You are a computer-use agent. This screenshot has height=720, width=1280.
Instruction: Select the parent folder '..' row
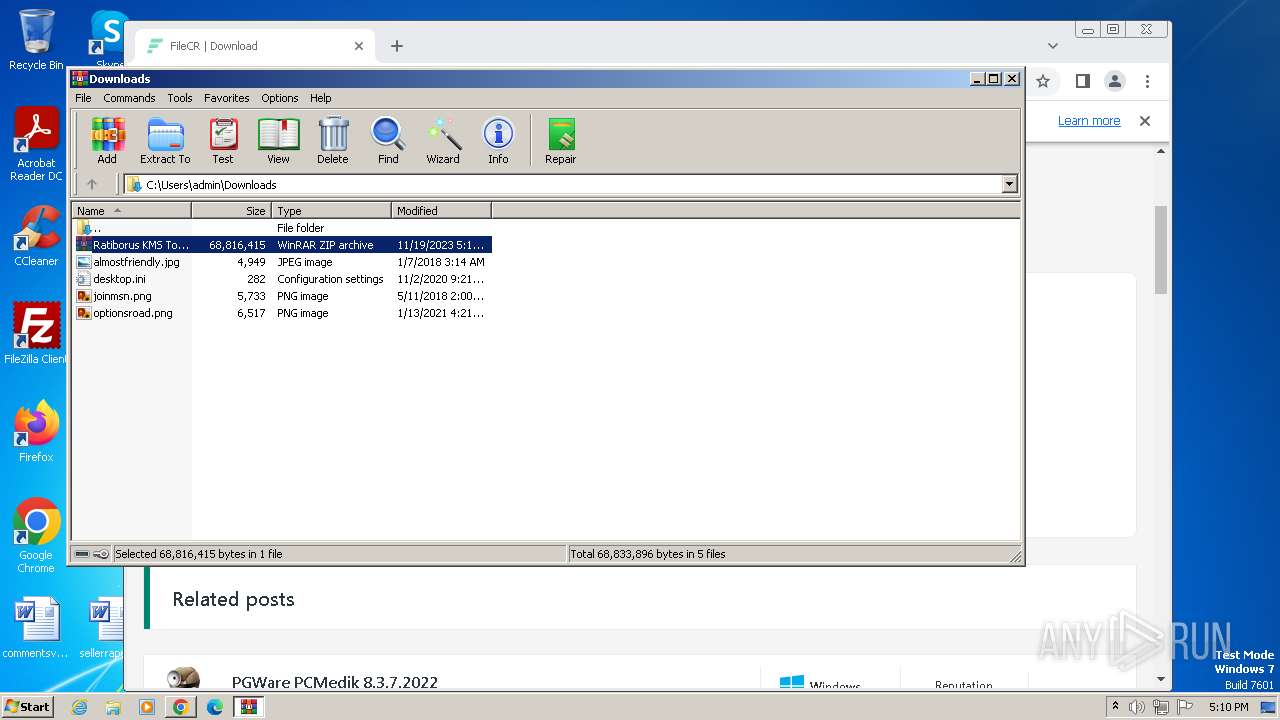click(282, 228)
